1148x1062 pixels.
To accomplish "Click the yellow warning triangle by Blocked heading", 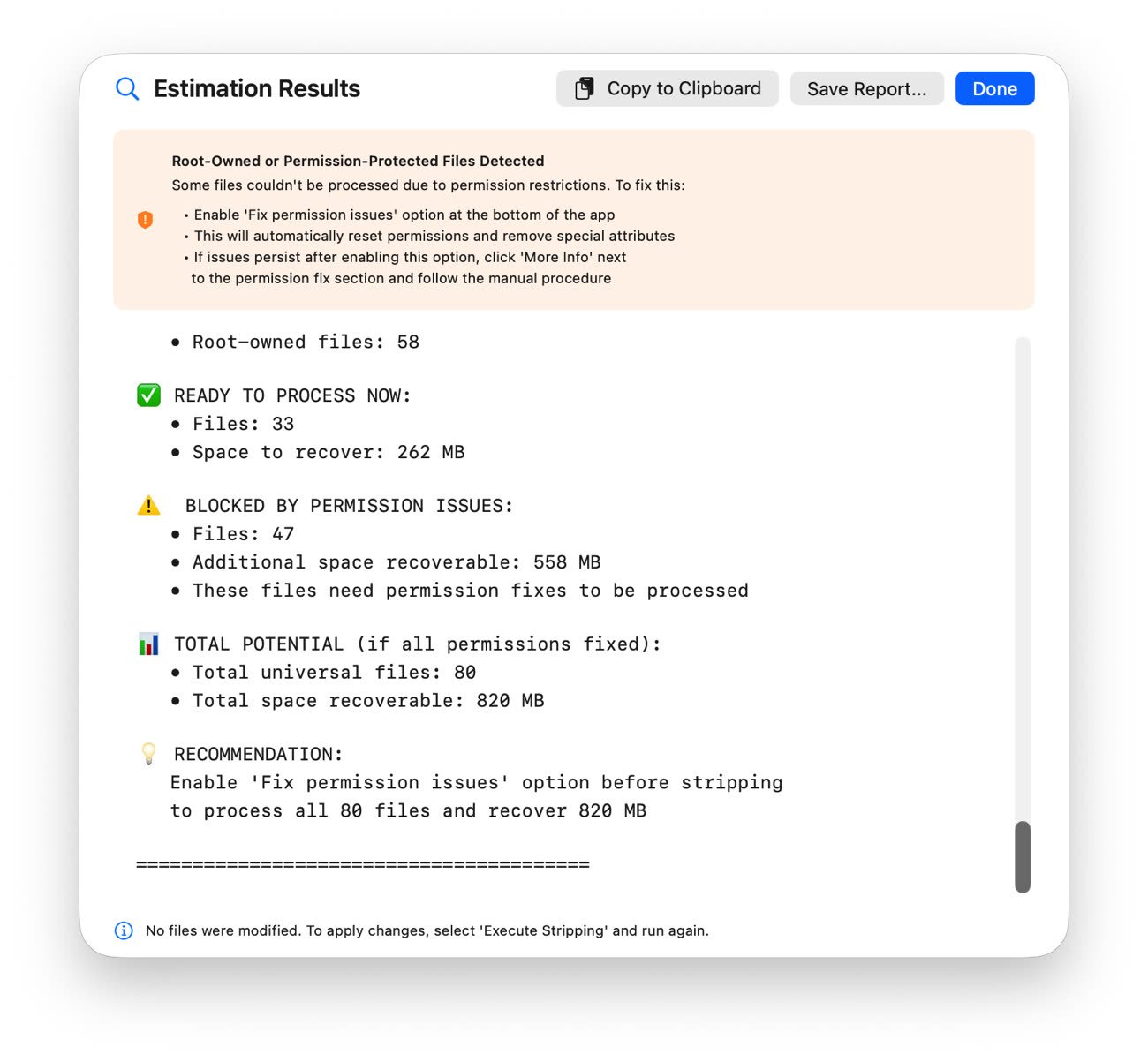I will tap(148, 506).
